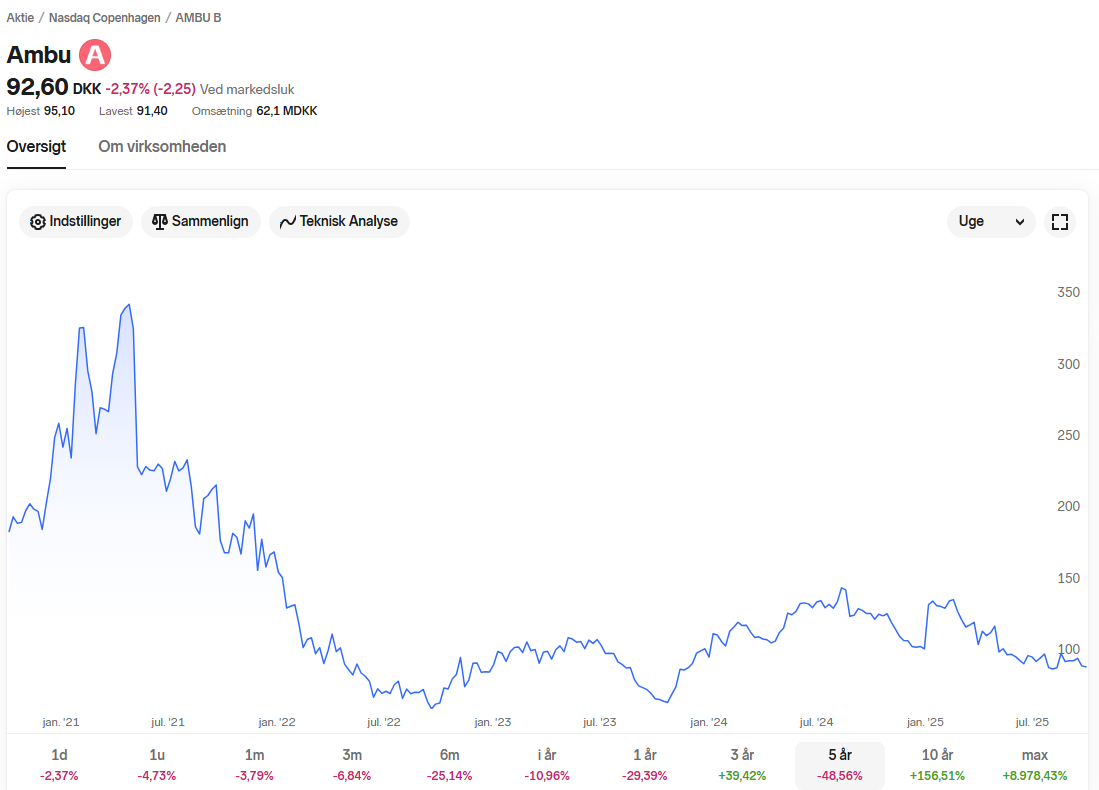
Task: Select the 10 år time range
Action: click(937, 764)
